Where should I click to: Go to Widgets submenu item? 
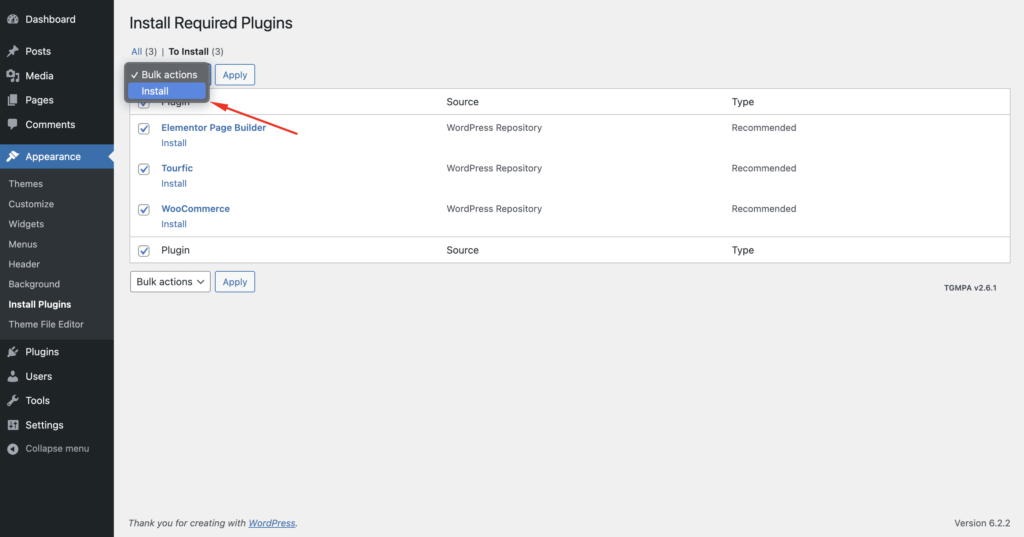pos(26,224)
